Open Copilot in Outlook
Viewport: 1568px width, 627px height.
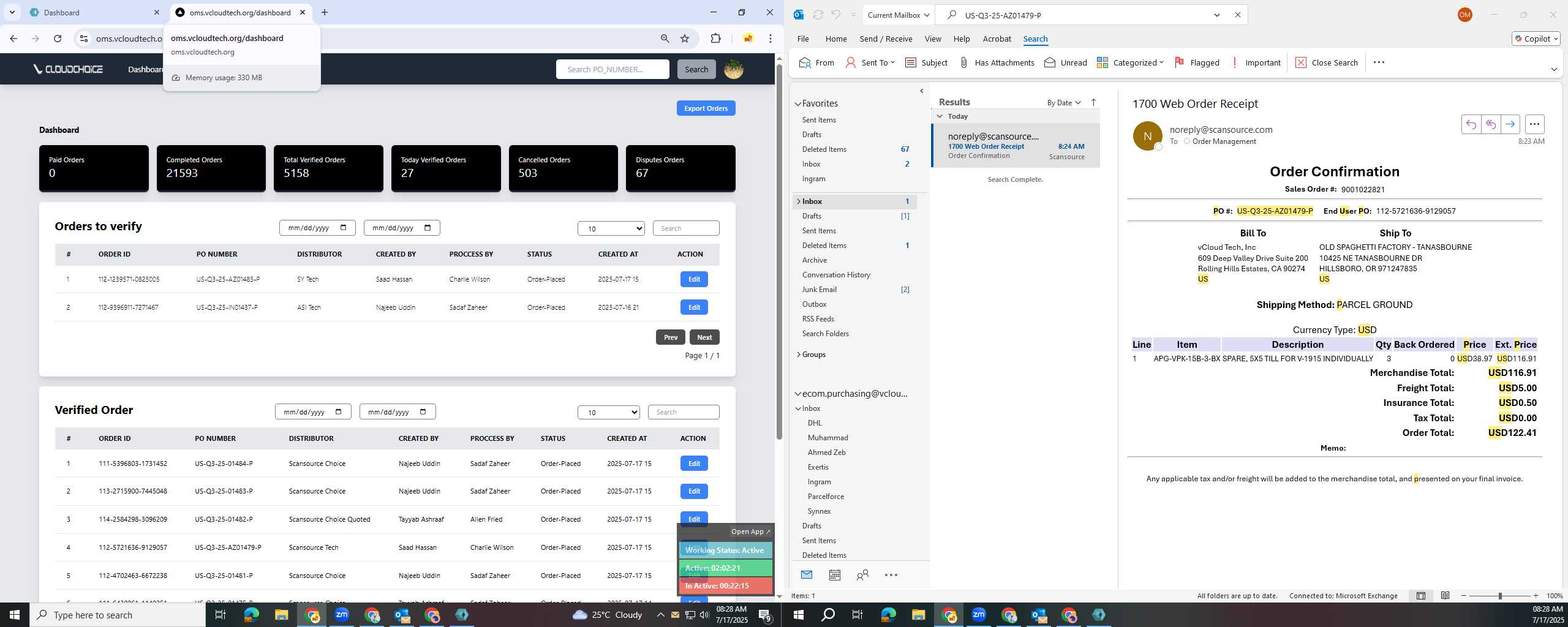pyautogui.click(x=1536, y=39)
